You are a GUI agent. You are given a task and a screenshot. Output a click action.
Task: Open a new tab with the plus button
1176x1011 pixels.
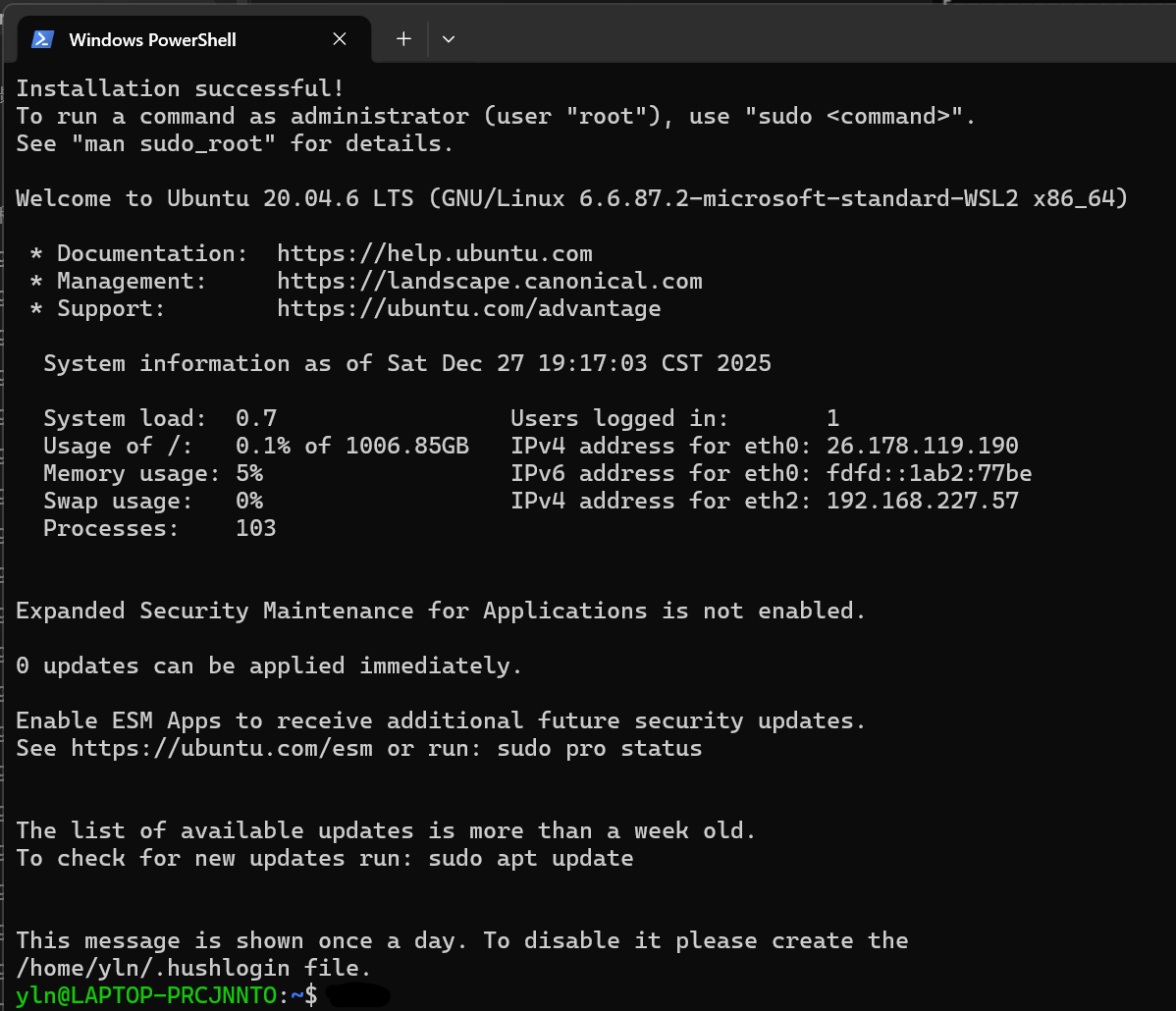403,39
